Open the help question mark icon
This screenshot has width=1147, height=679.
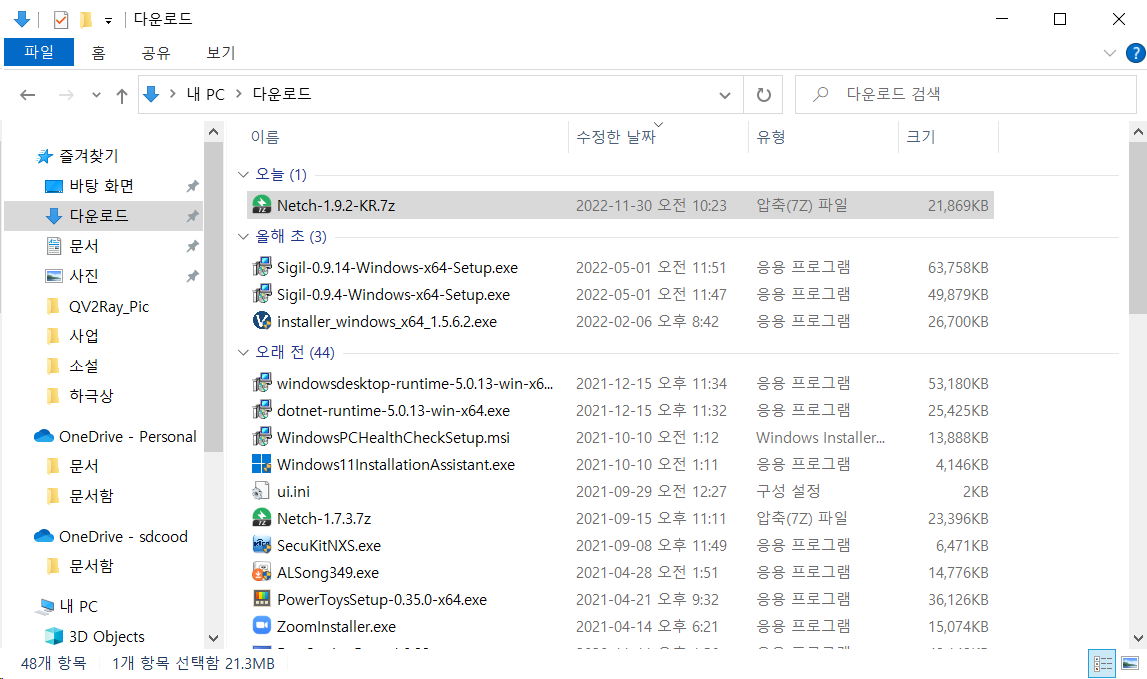click(x=1135, y=53)
